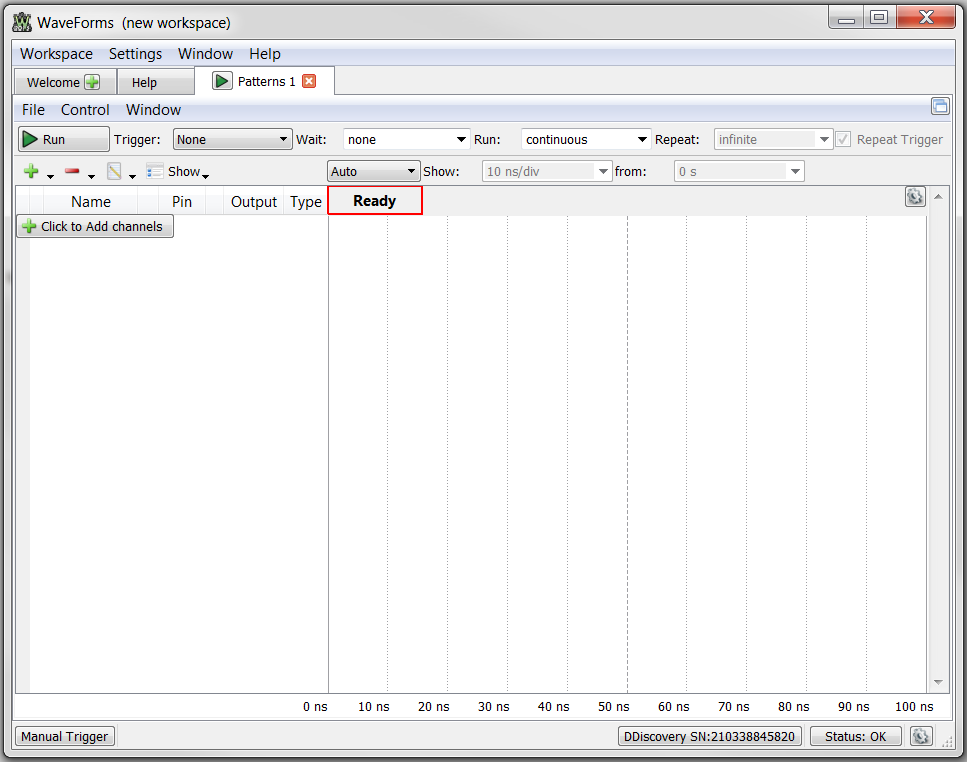Image resolution: width=967 pixels, height=762 pixels.
Task: Open the Patterns Window submenu
Action: coord(154,110)
